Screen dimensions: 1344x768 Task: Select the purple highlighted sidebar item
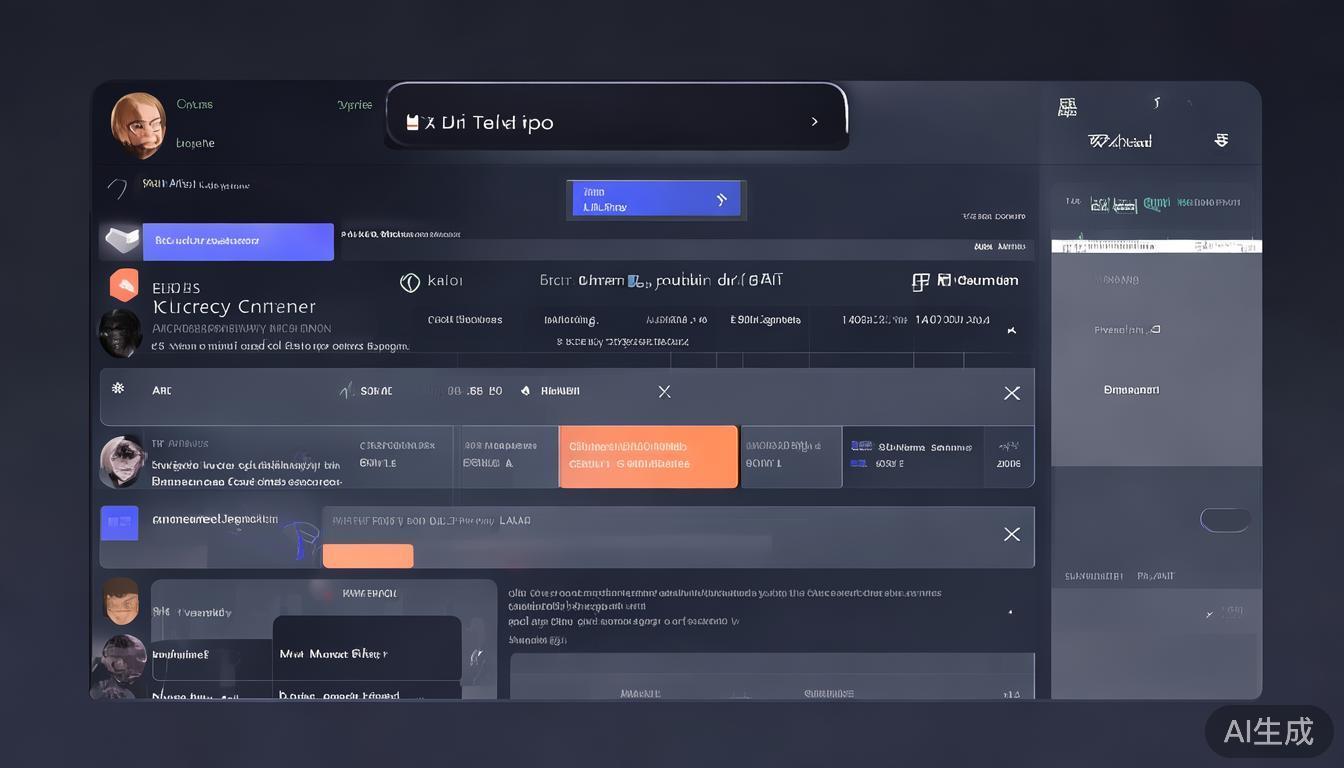coord(238,241)
